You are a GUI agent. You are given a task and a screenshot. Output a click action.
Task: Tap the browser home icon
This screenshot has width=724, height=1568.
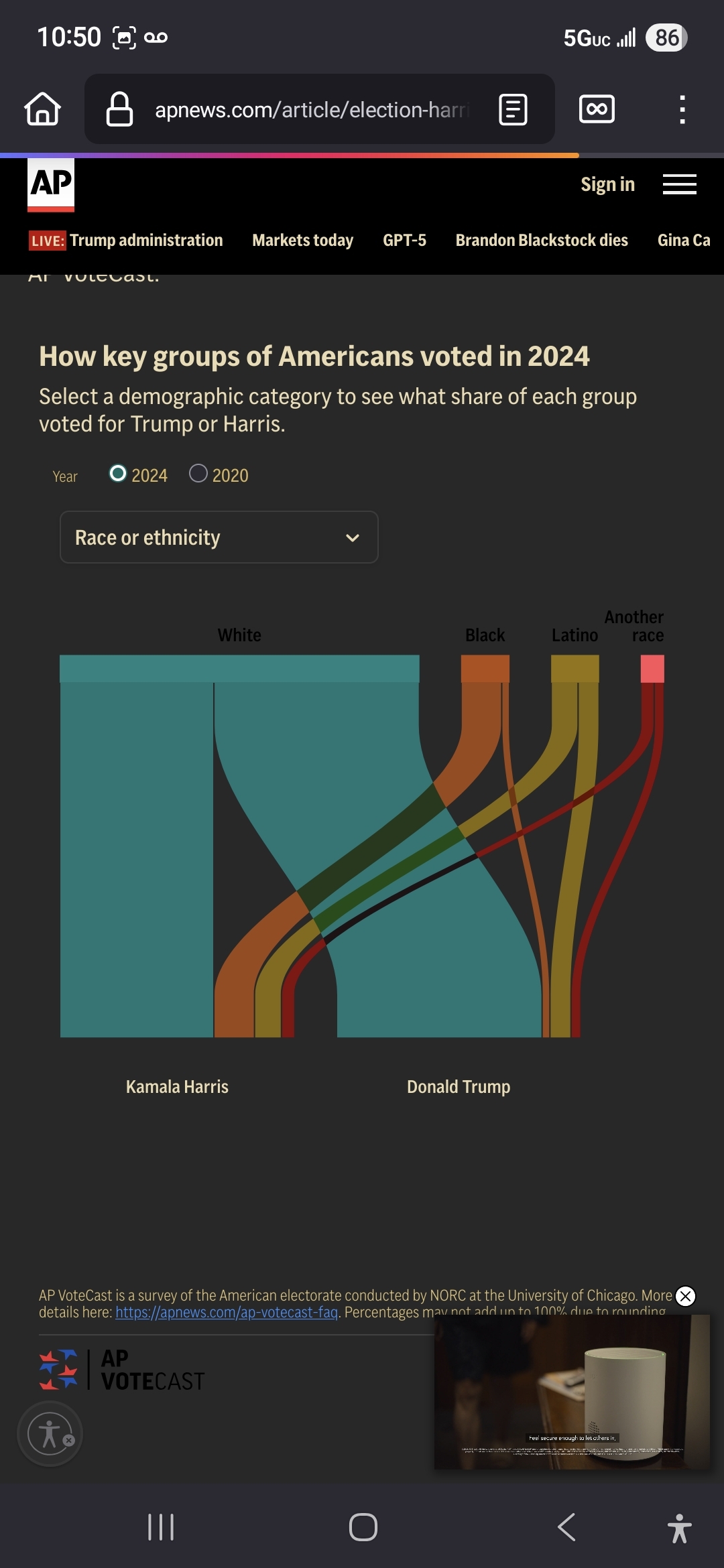click(43, 109)
